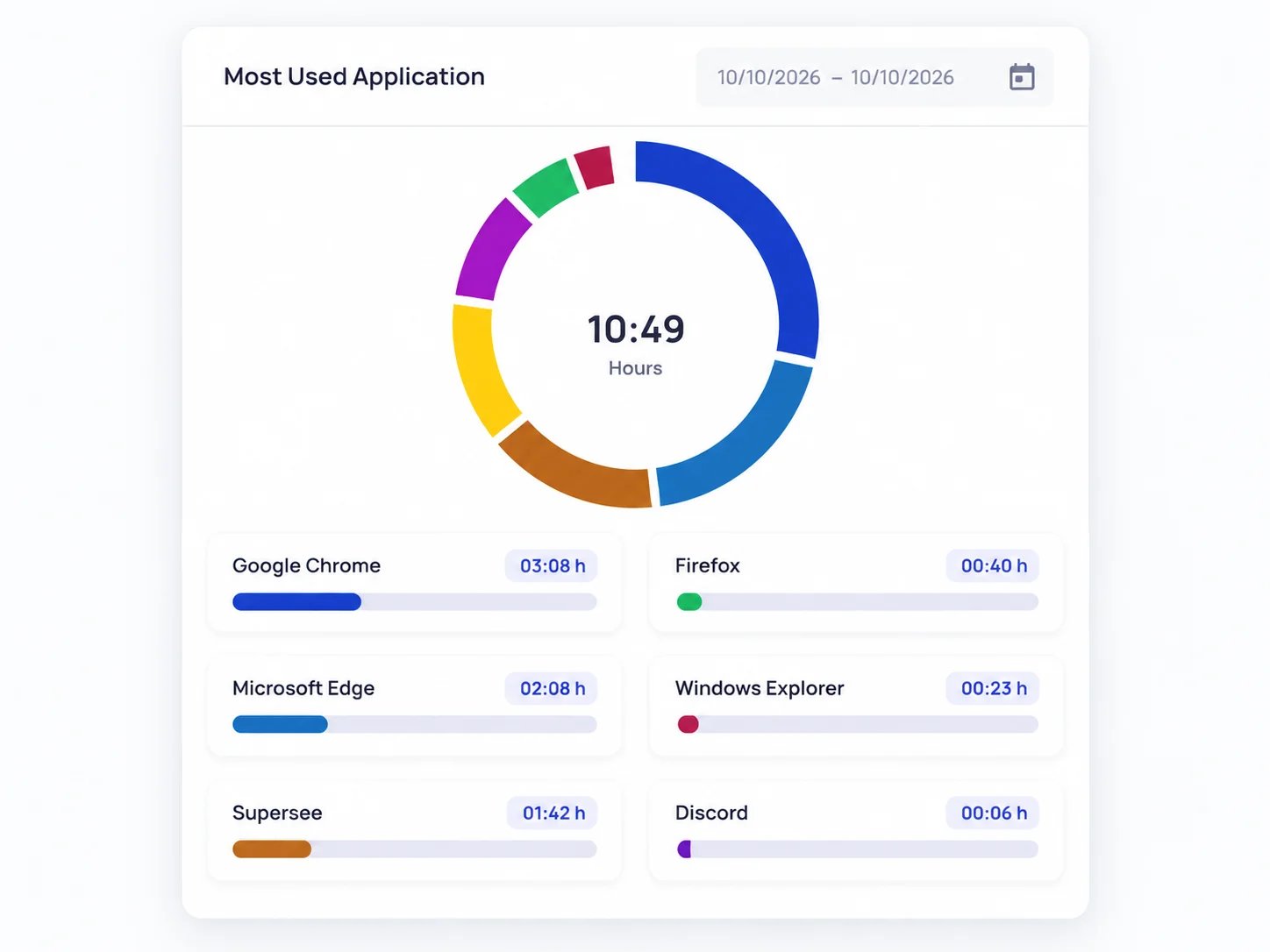
Task: Click the Google Chrome label
Action: (306, 565)
